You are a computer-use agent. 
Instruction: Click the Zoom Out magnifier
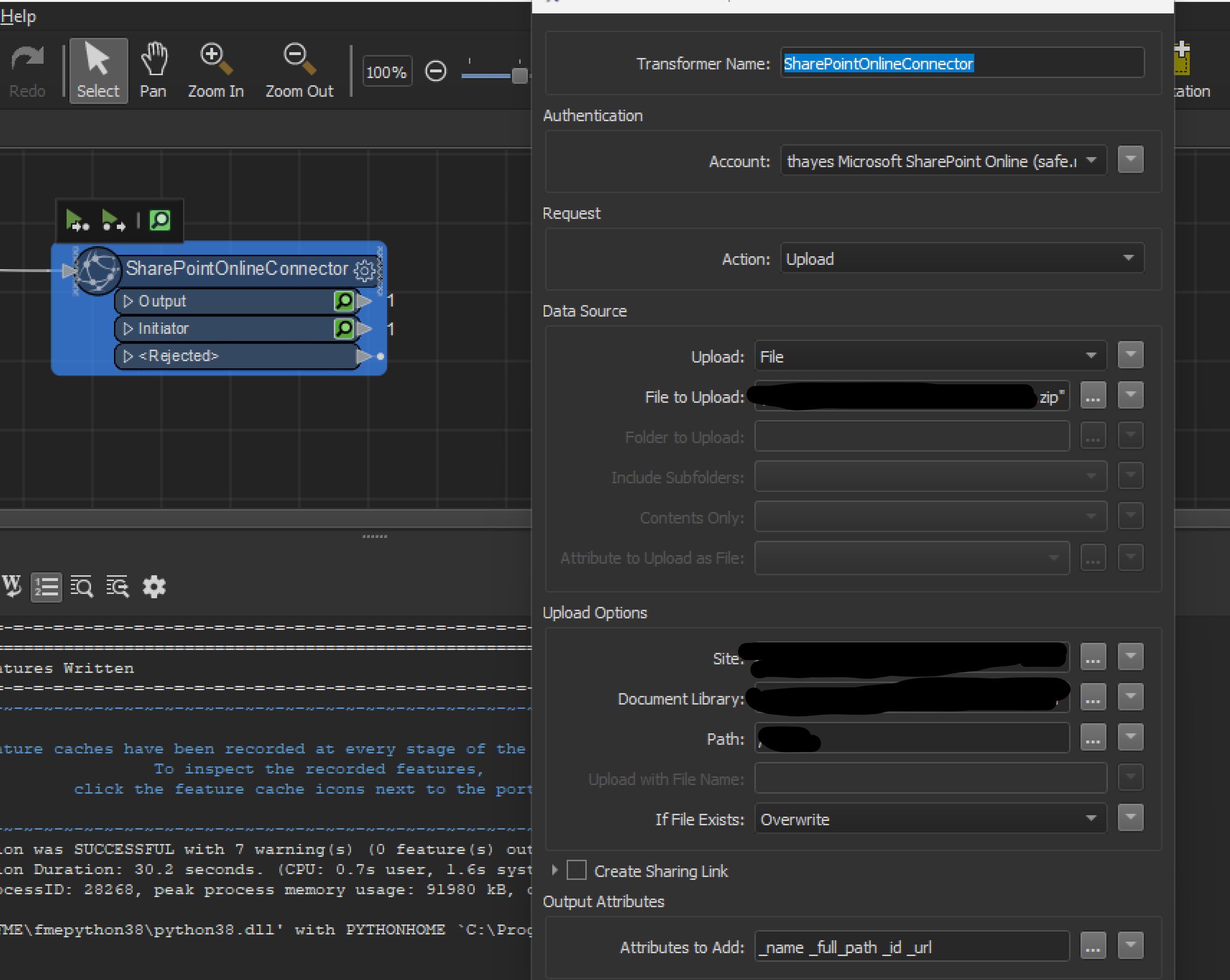[x=299, y=71]
